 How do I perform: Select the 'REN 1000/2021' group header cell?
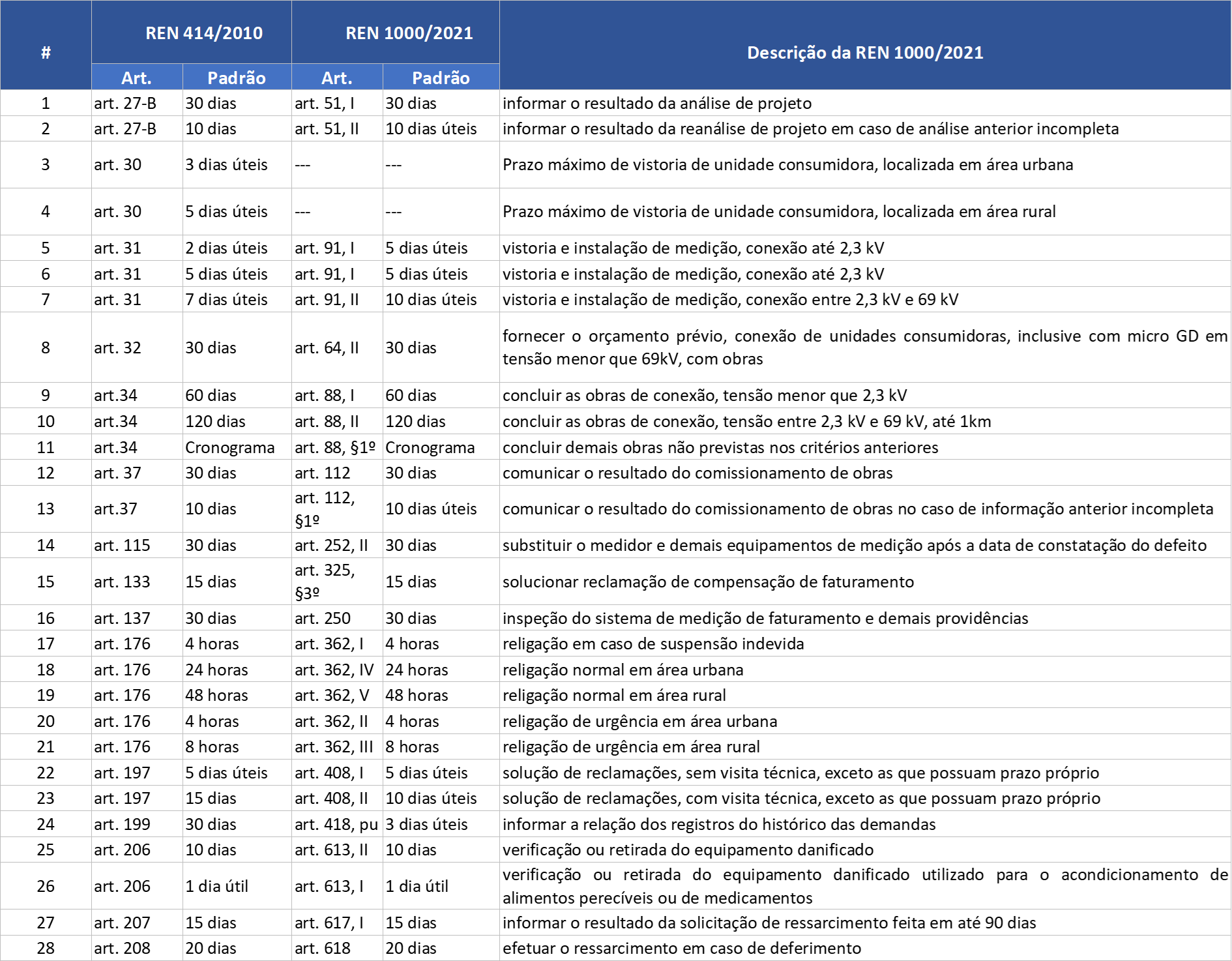[x=409, y=33]
